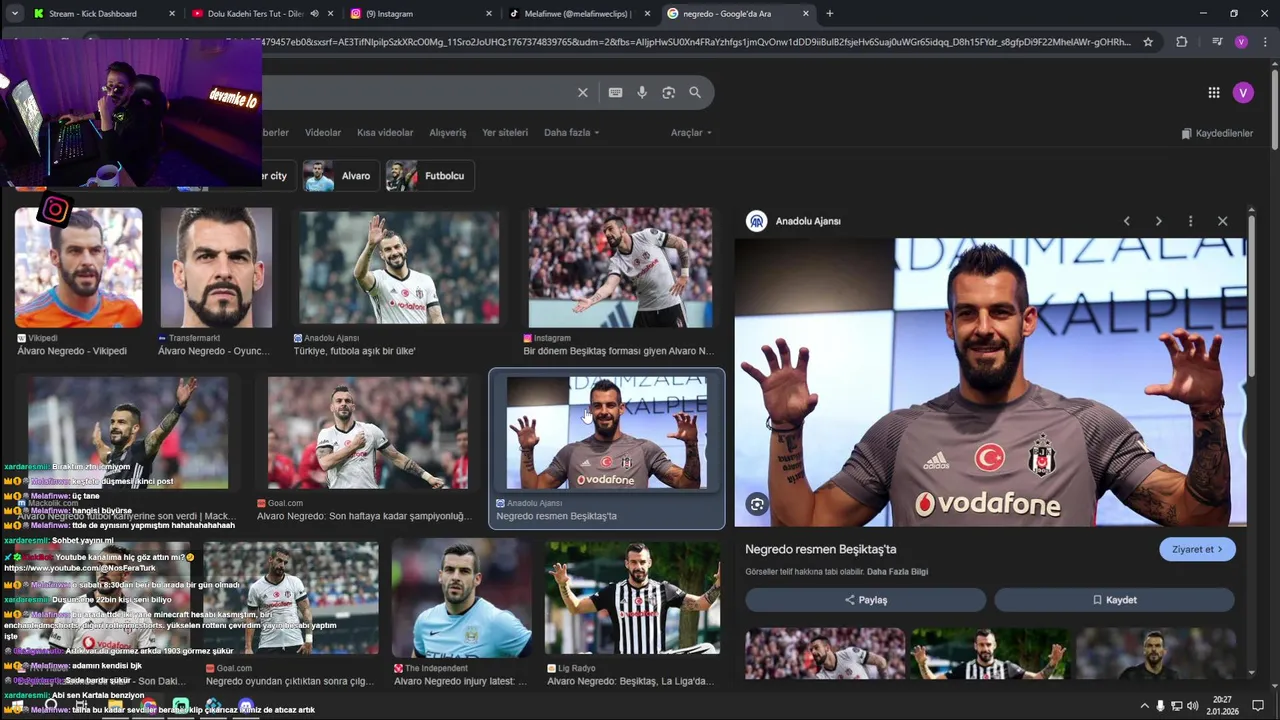Click the main page vertical scrollbar

1274,110
